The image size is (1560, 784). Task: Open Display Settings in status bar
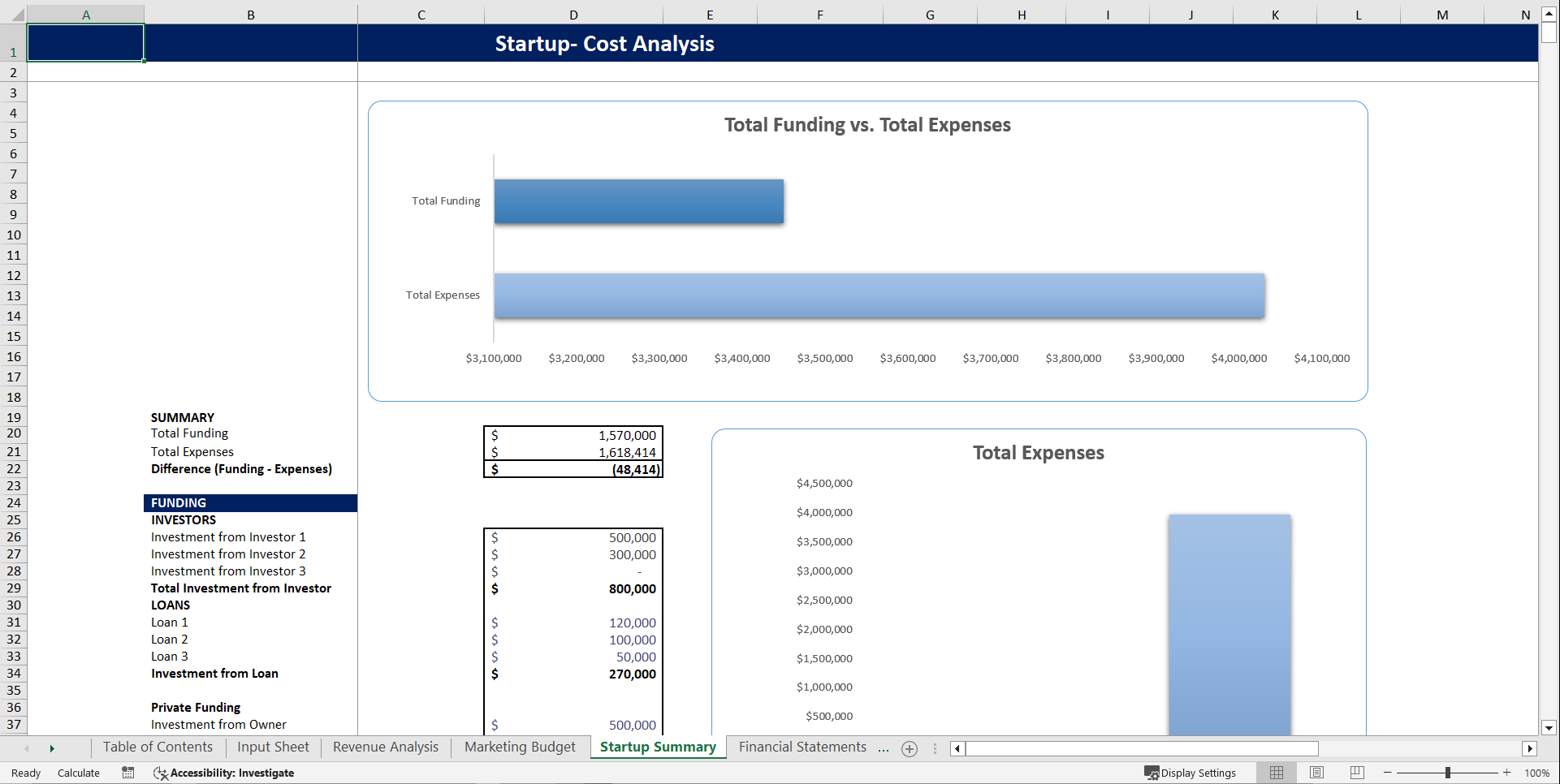[x=1191, y=773]
